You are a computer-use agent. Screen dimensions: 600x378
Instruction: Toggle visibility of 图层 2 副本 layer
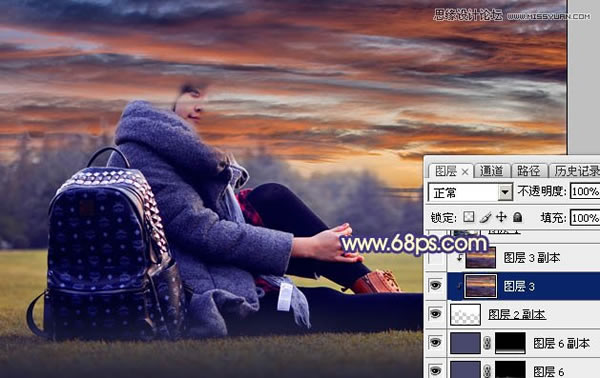(x=435, y=314)
